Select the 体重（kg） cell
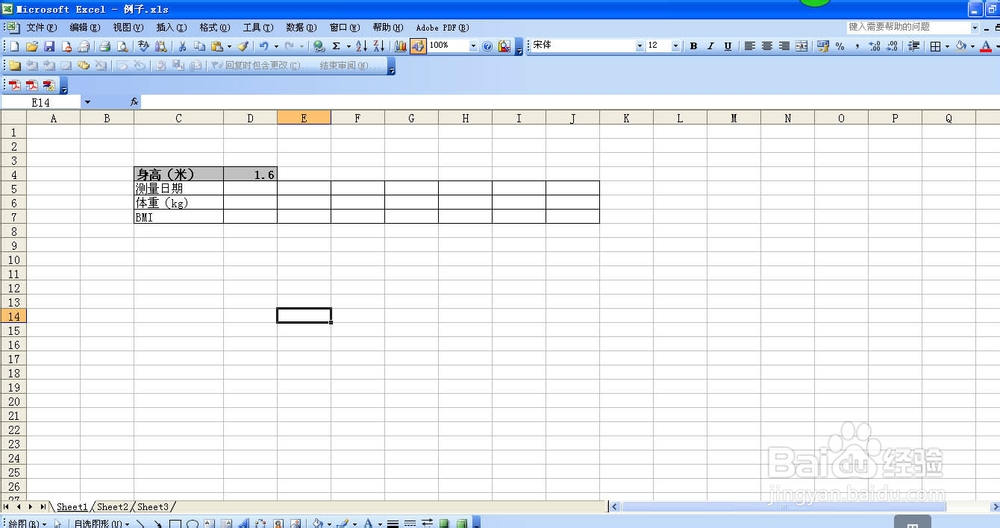Viewport: 1000px width, 528px height. [x=179, y=203]
